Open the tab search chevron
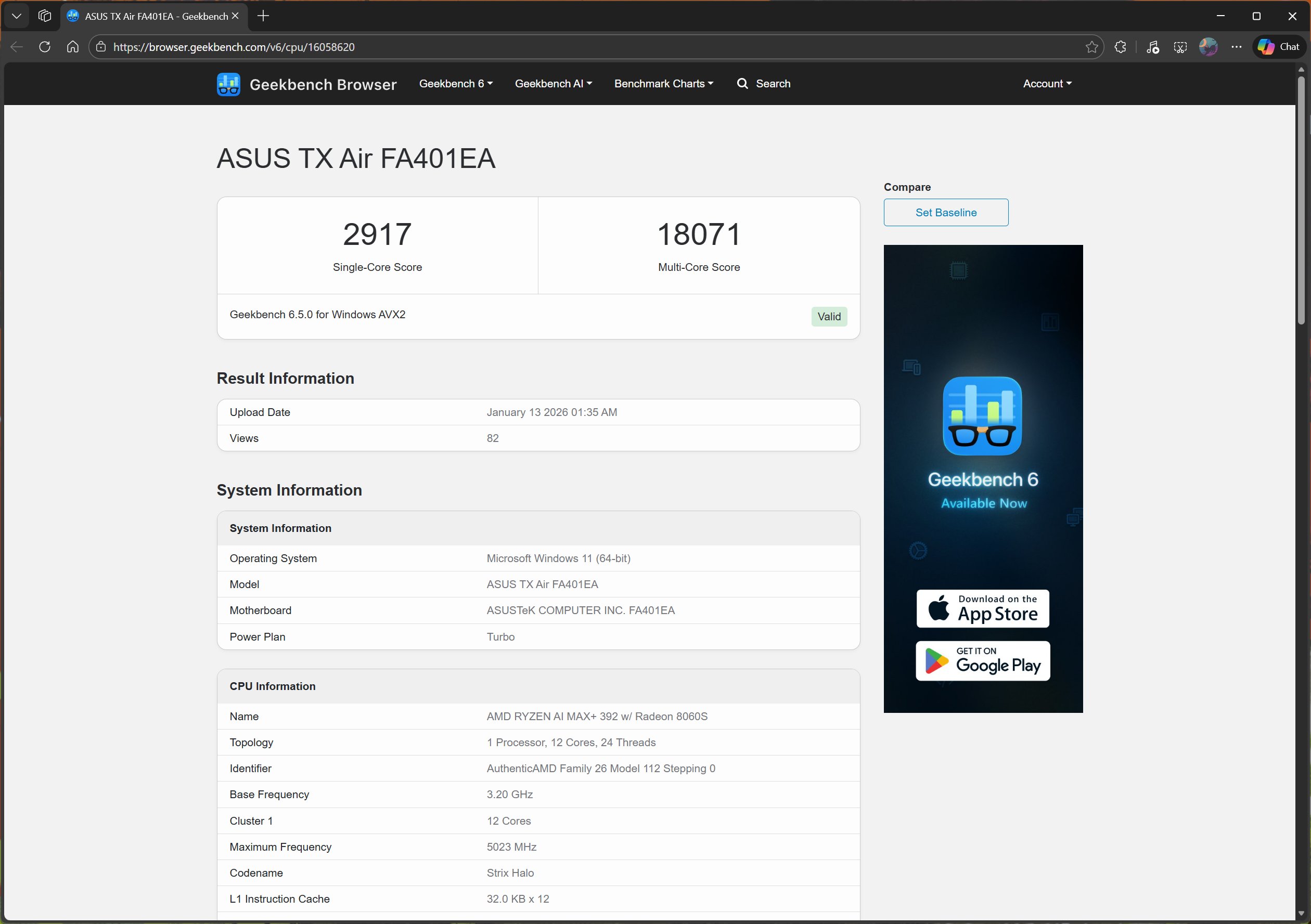The height and width of the screenshot is (924, 1311). coord(16,16)
